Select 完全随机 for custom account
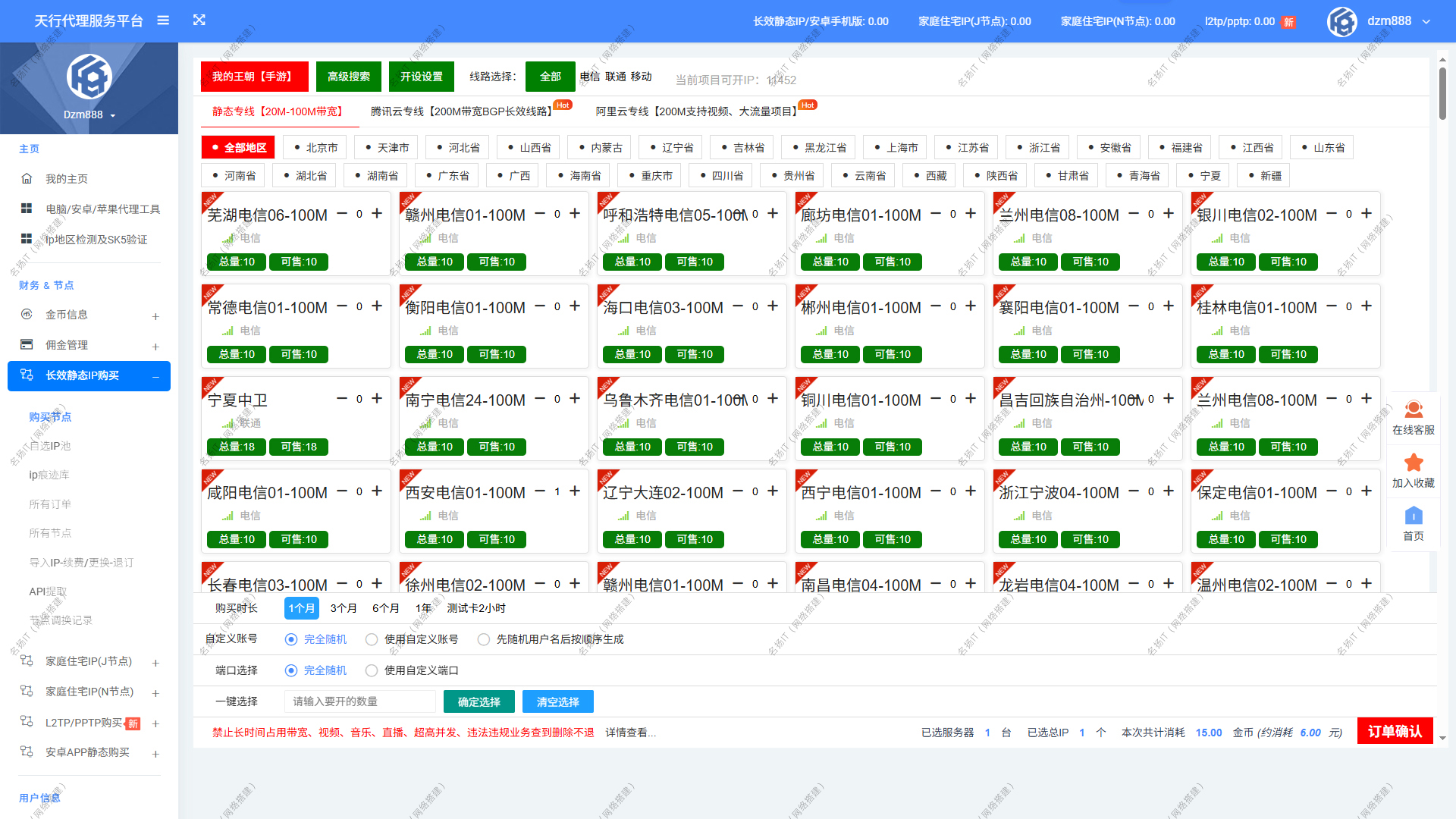The width and height of the screenshot is (1456, 819). pos(291,639)
